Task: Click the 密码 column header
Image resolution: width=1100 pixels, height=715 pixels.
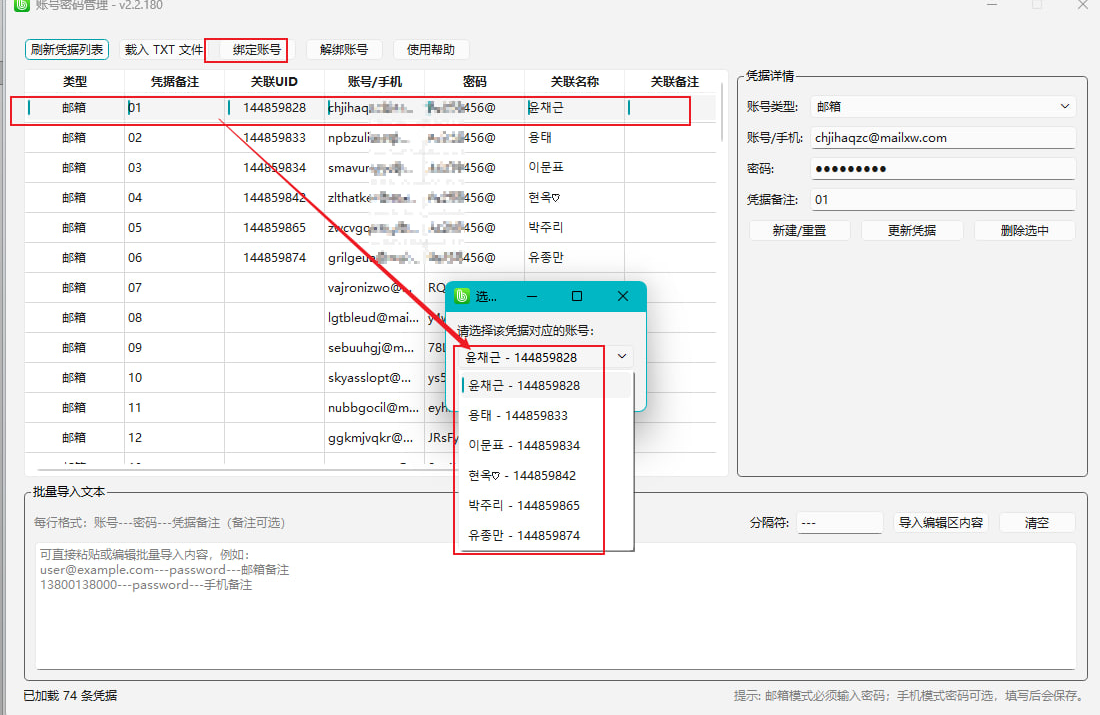Action: click(x=474, y=81)
